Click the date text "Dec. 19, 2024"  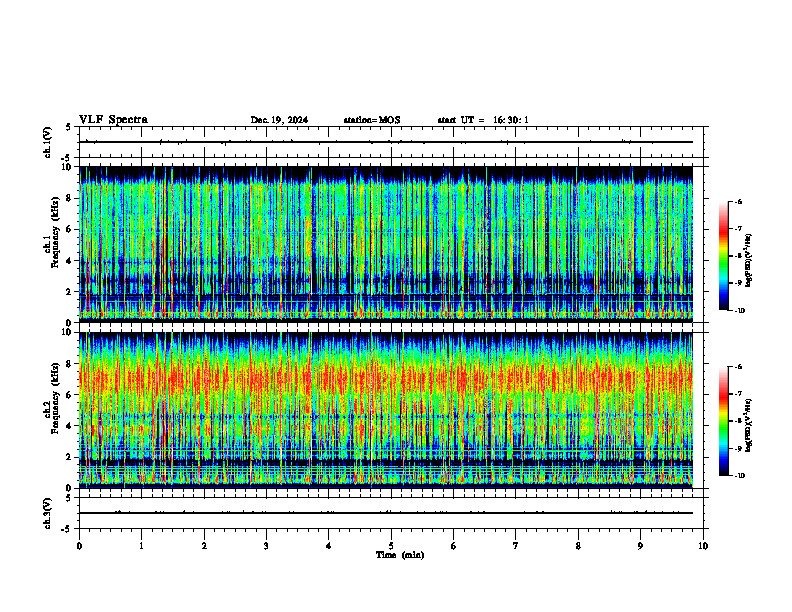pyautogui.click(x=279, y=120)
